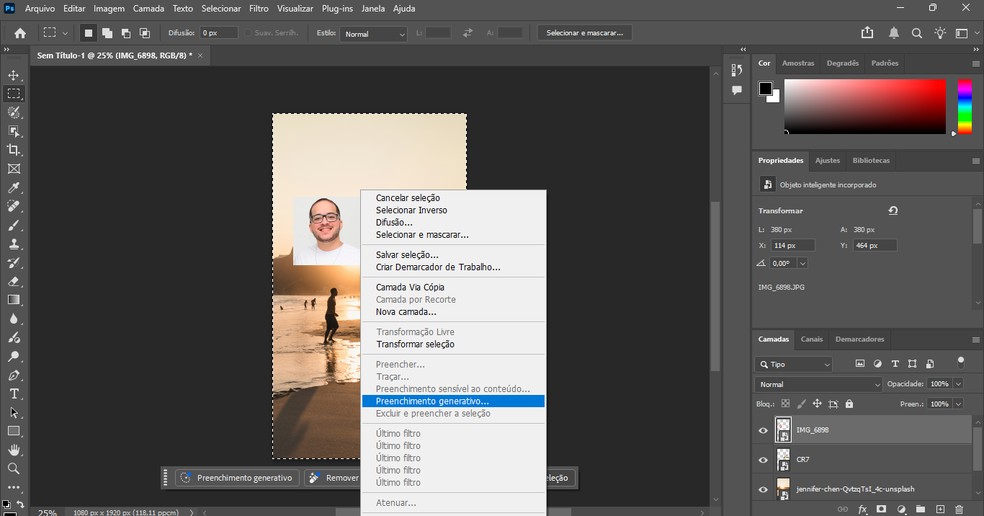Click the hue slider strip in Cor panel
This screenshot has width=984, height=516.
965,105
